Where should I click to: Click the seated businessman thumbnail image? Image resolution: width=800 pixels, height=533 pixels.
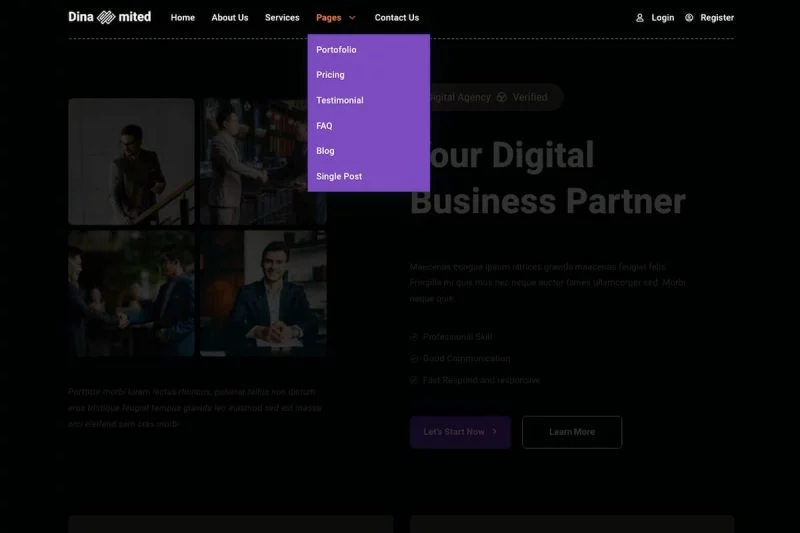(263, 293)
